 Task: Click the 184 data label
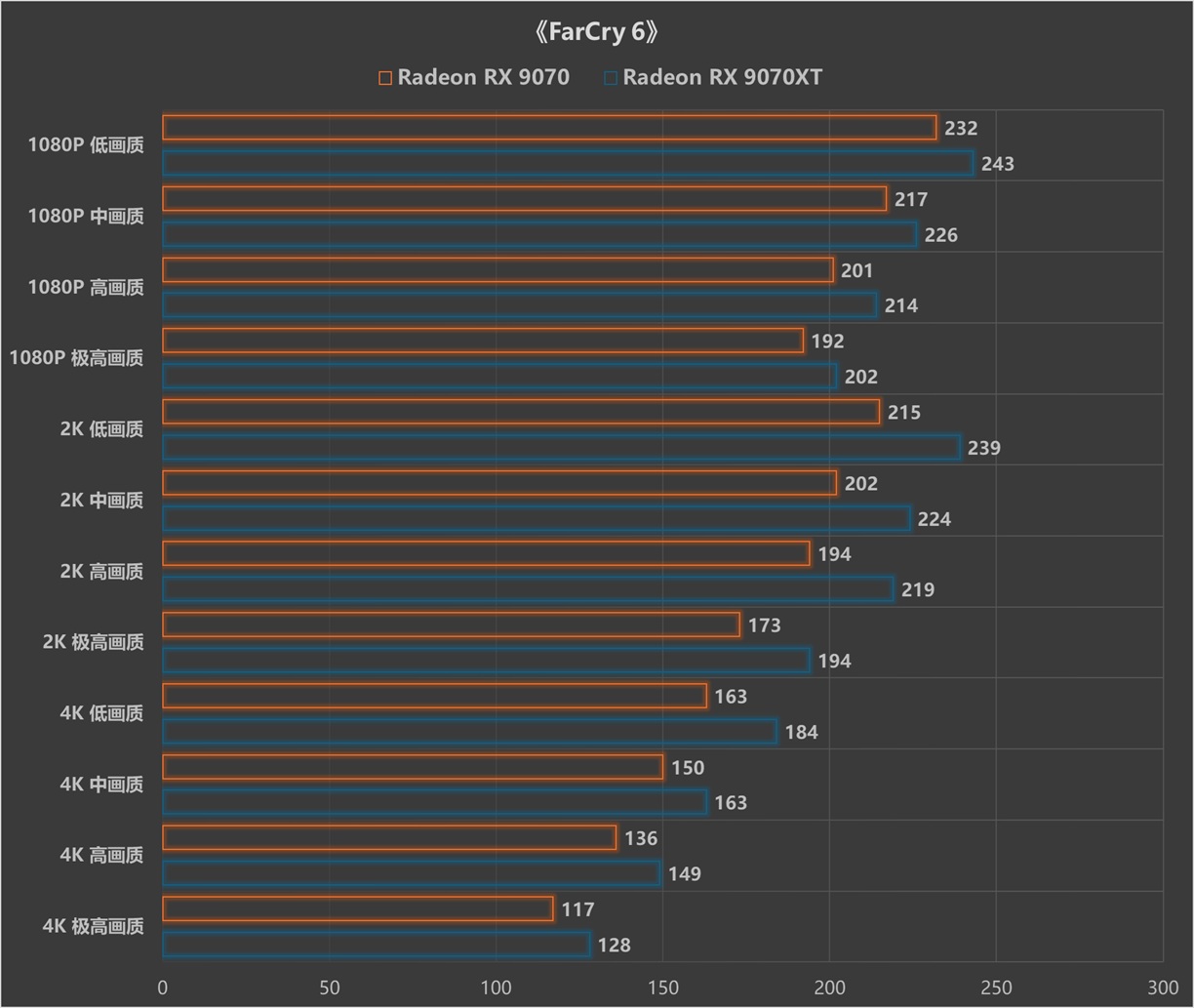(801, 733)
